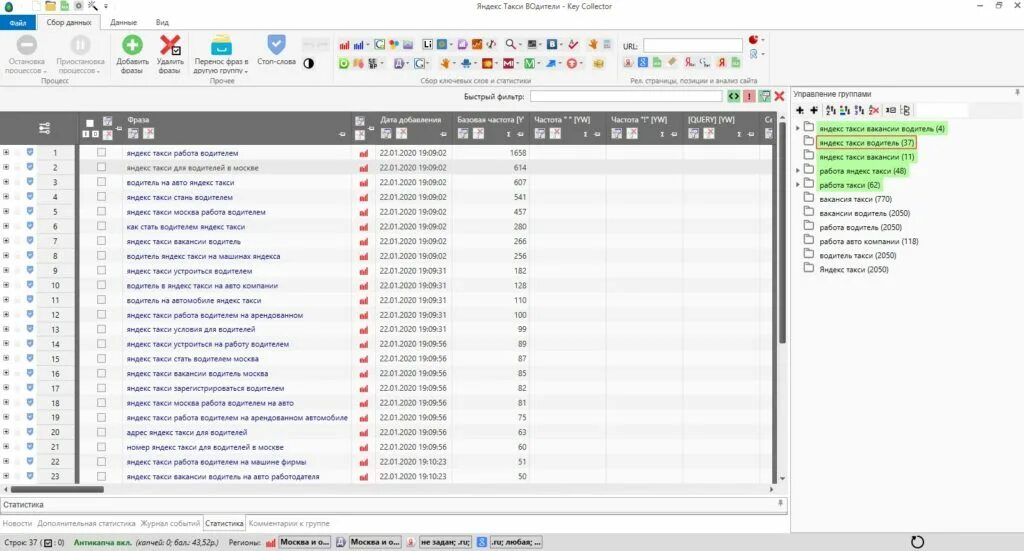Switch to the Вид ribbon tab

pyautogui.click(x=162, y=22)
